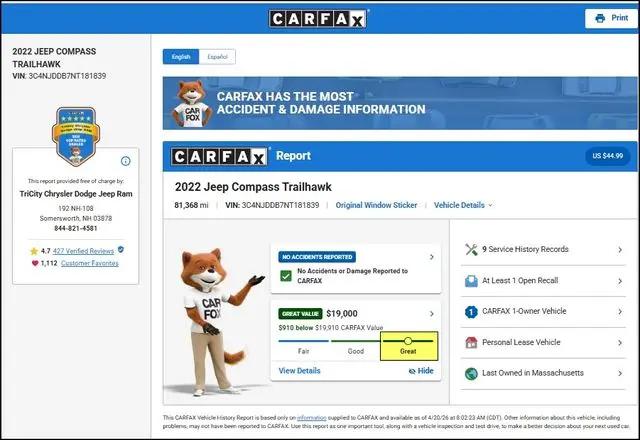This screenshot has width=640, height=440.
Task: Click the $910 below CARFAX Value text
Action: [331, 328]
